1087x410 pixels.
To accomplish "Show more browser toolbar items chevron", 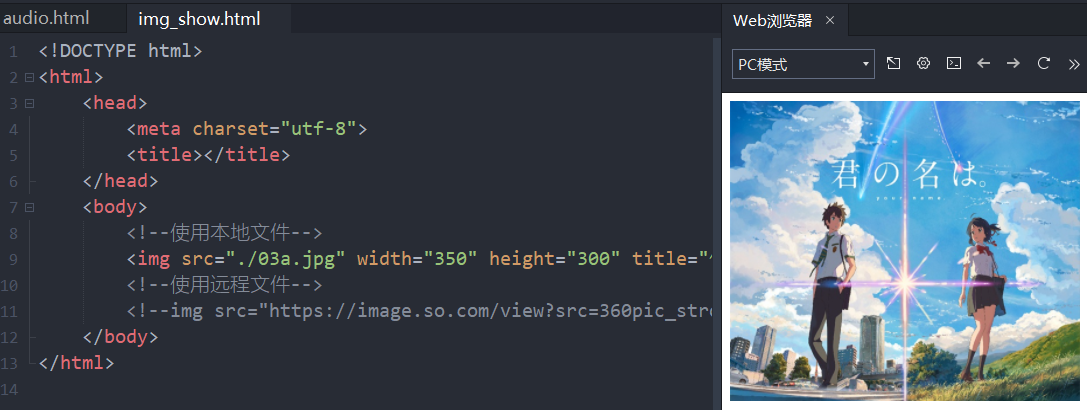I will click(x=1075, y=64).
